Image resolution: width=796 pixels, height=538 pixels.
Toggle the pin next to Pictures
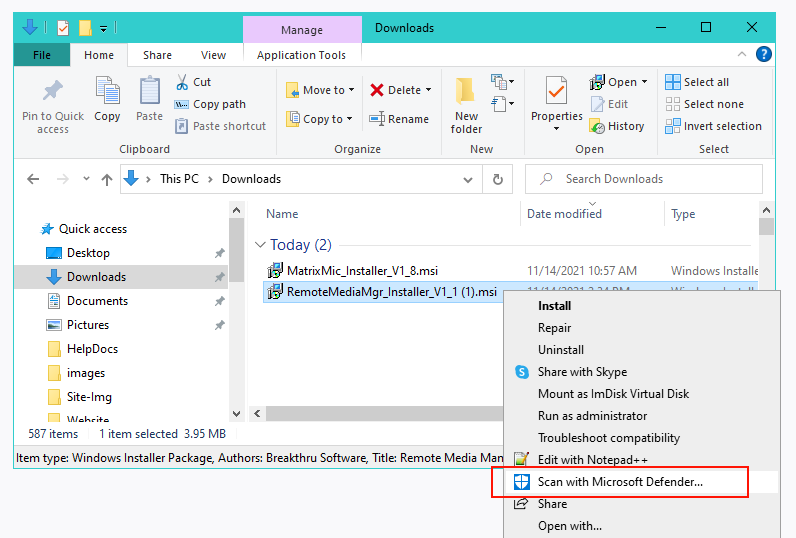coord(219,325)
